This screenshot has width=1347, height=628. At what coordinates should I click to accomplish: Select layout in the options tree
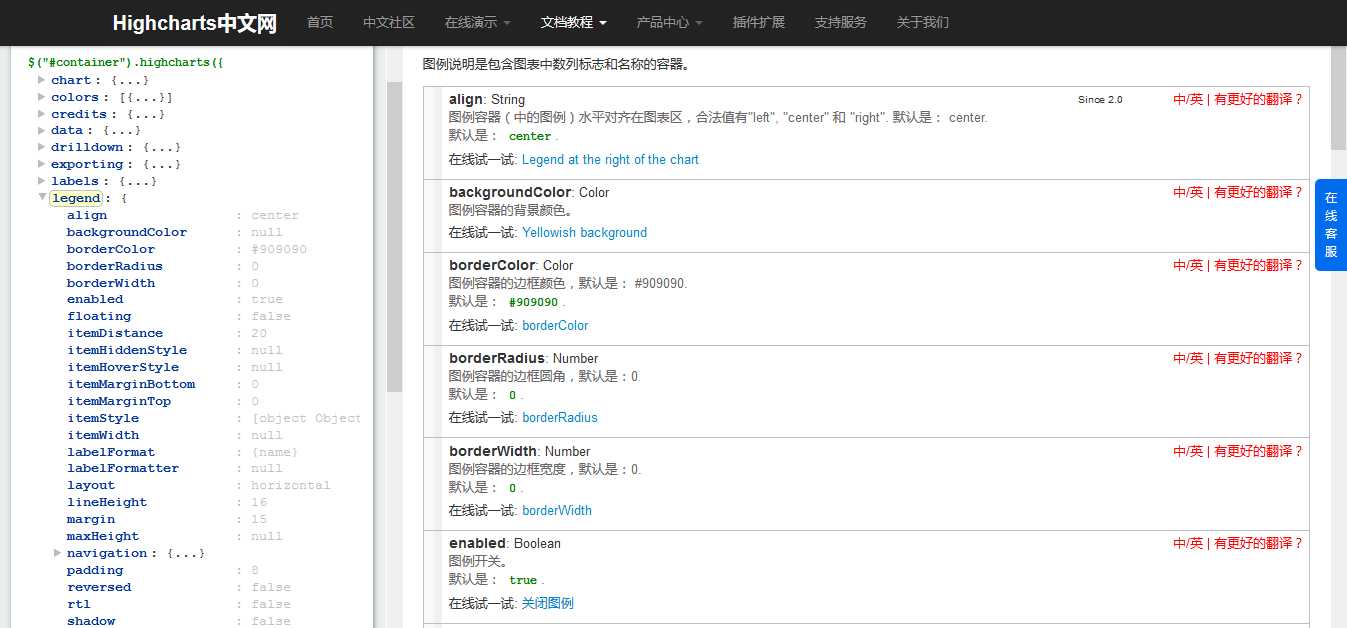tap(91, 485)
